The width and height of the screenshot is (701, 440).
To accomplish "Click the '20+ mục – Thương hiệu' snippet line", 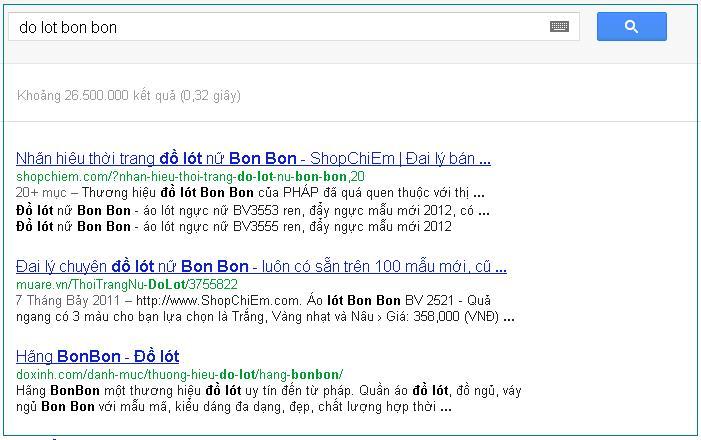I will pyautogui.click(x=250, y=193).
